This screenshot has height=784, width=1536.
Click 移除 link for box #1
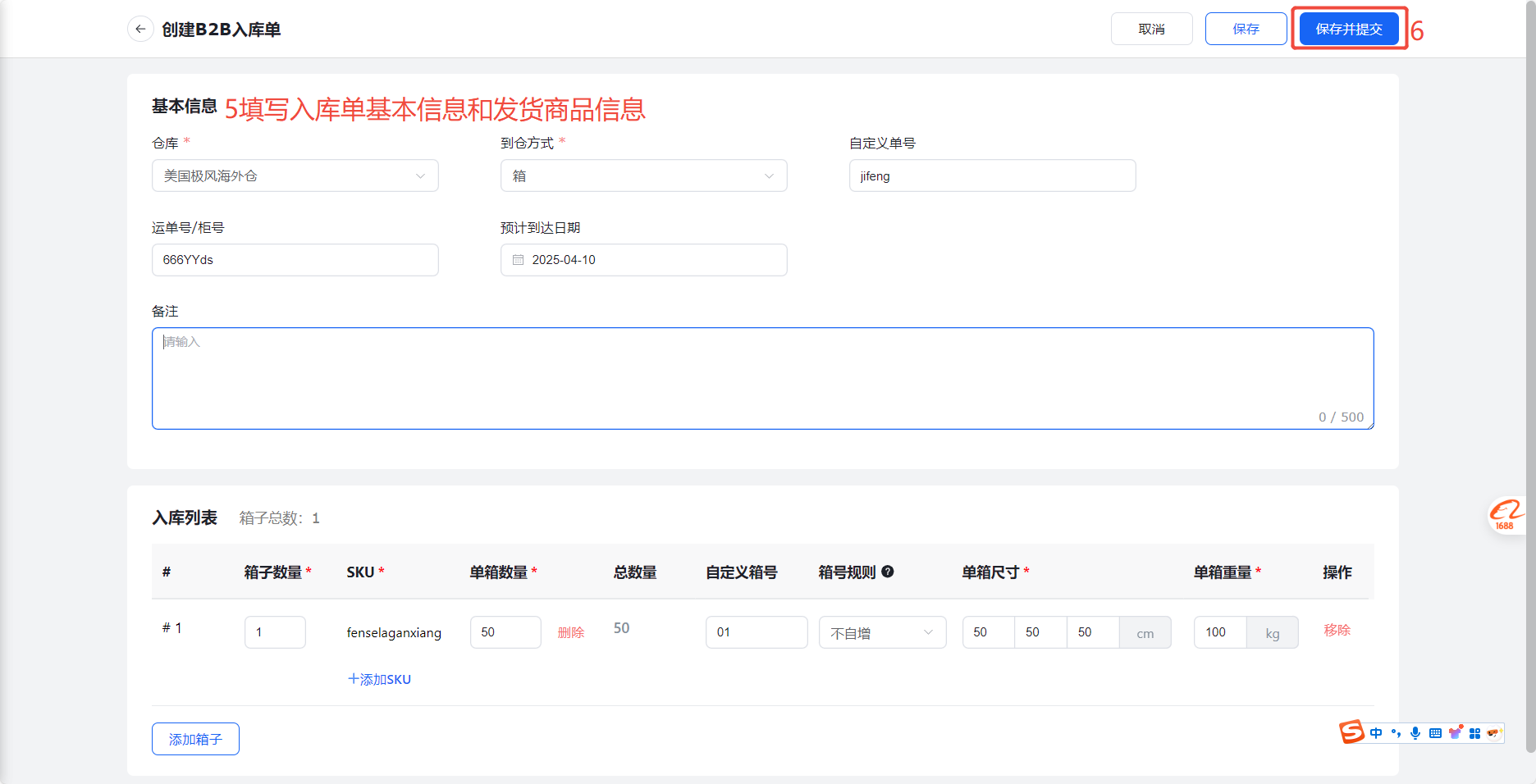point(1337,630)
